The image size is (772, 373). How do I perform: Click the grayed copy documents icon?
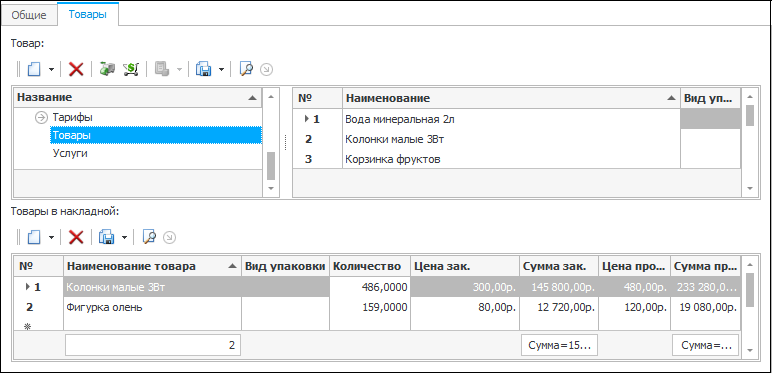[161, 69]
